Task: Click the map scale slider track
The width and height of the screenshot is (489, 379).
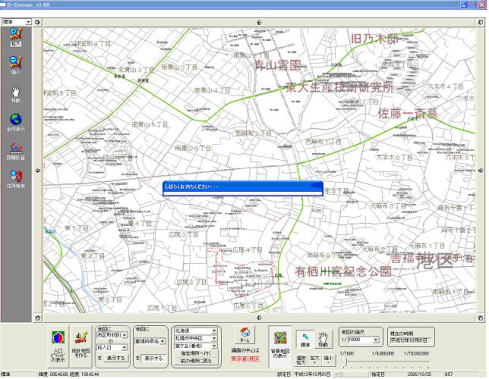Action: click(x=385, y=362)
